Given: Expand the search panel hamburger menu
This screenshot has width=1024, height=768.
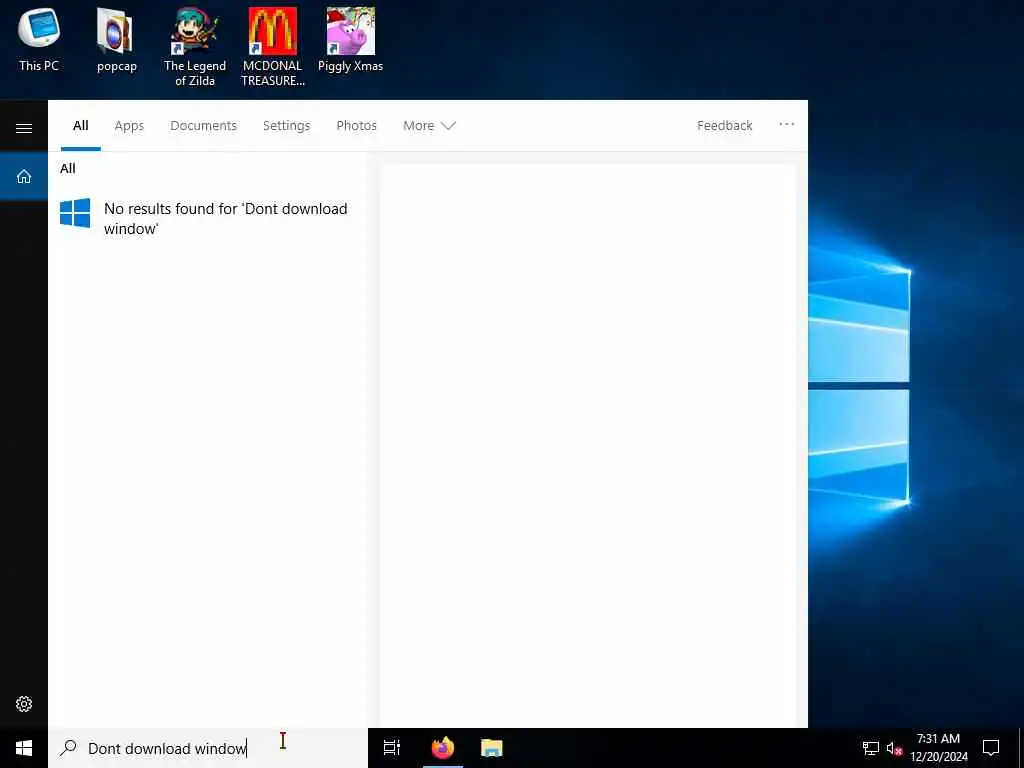Looking at the screenshot, I should pos(24,128).
